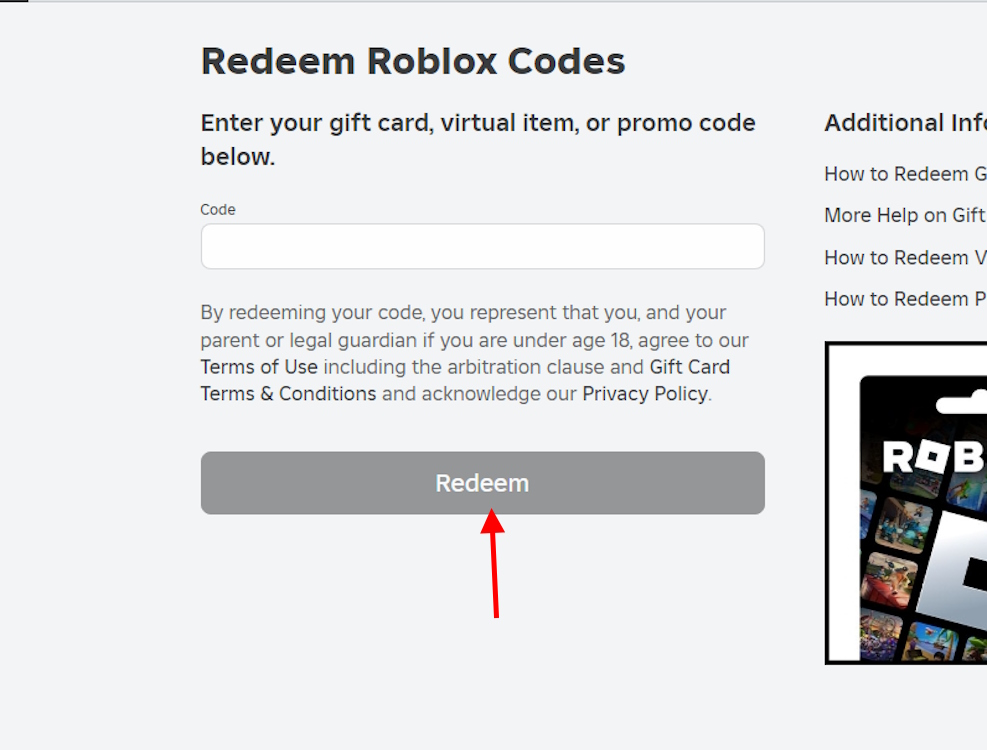Read the Privacy Policy
Image resolution: width=987 pixels, height=750 pixels.
tap(644, 393)
